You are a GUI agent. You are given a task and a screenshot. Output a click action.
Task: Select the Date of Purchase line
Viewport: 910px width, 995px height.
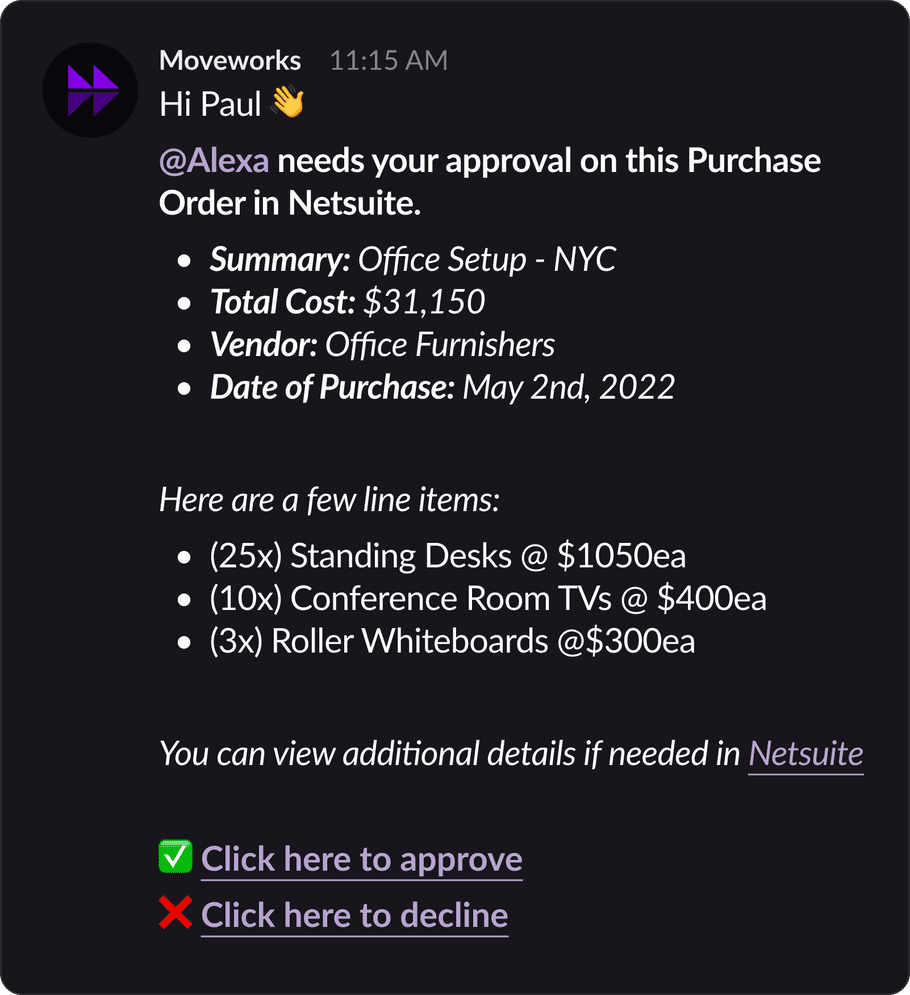point(442,388)
